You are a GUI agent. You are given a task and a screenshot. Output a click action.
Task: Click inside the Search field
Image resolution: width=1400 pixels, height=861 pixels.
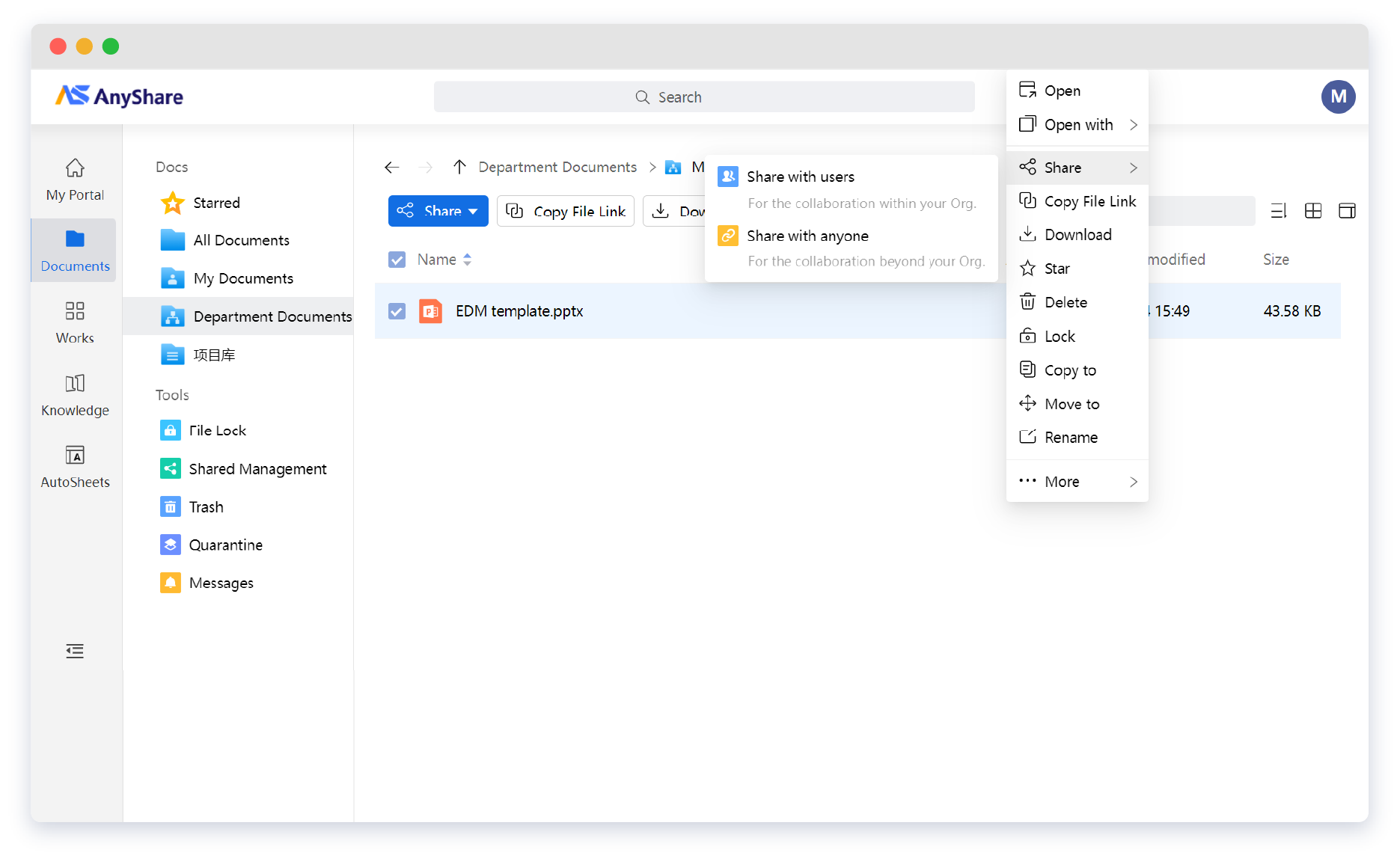(703, 96)
